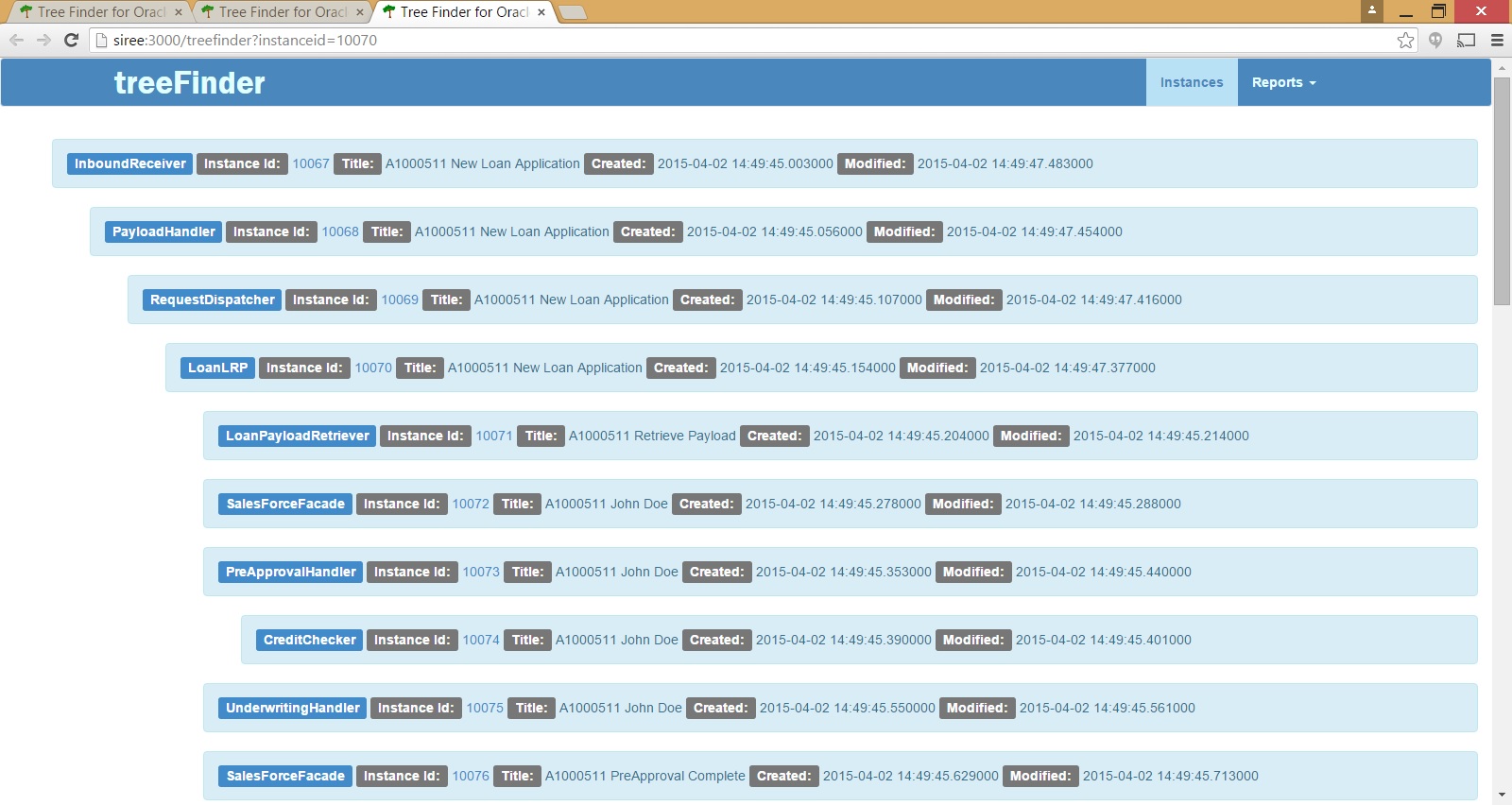Screen dimensions: 1512x805
Task: Open instance 10075 link
Action: point(485,708)
